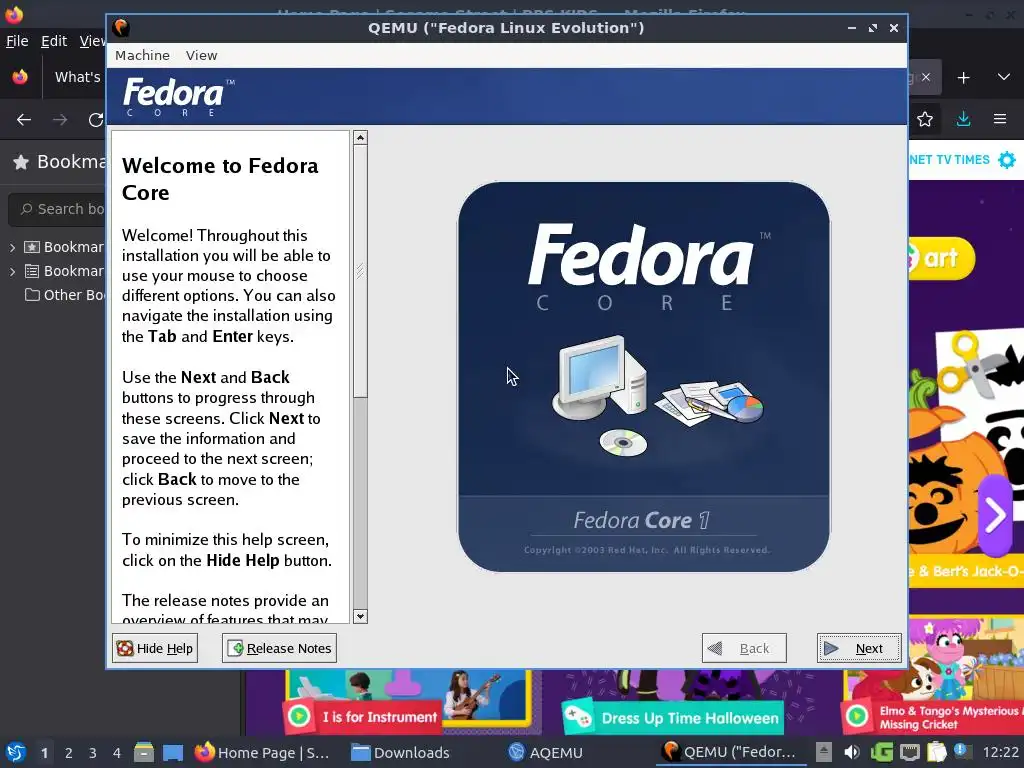
Task: Expand the first Bookmarks toolbar tree item
Action: click(x=12, y=248)
